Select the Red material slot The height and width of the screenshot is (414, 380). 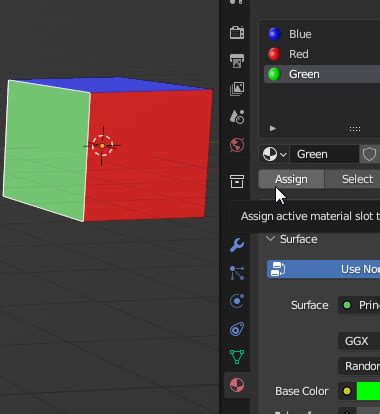[x=322, y=54]
